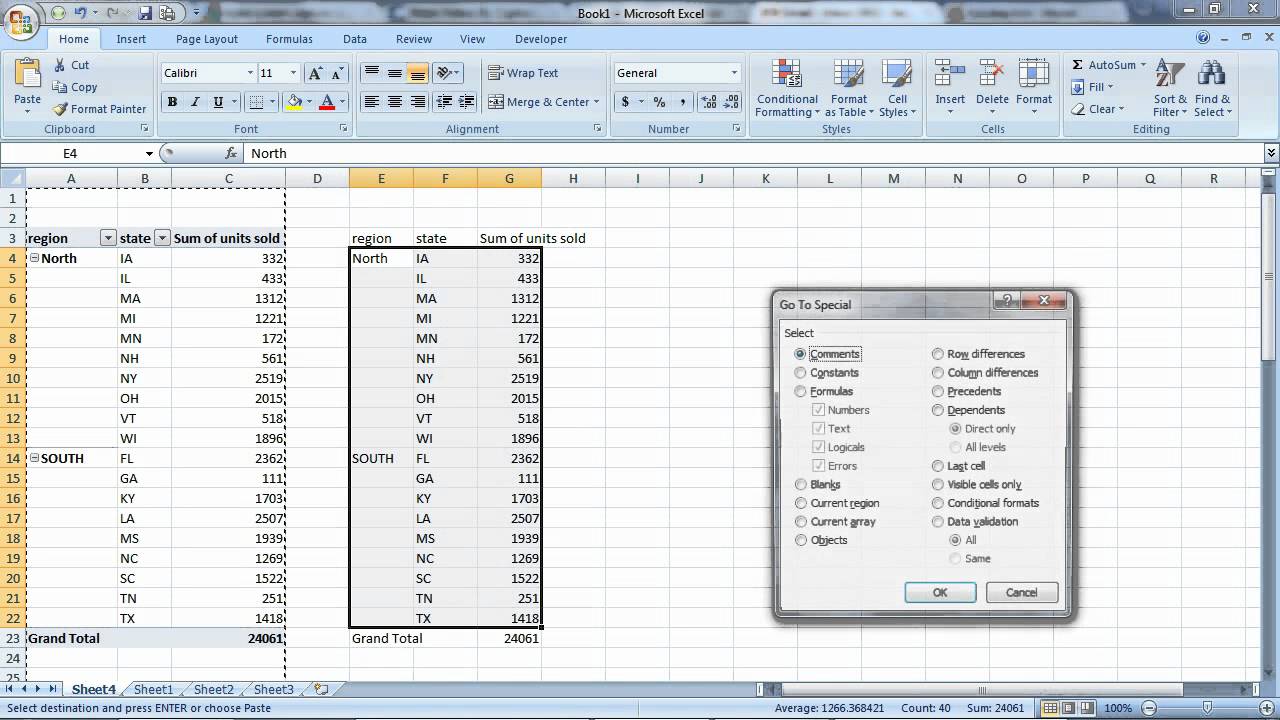Open the region column filter dropdown

pyautogui.click(x=108, y=238)
